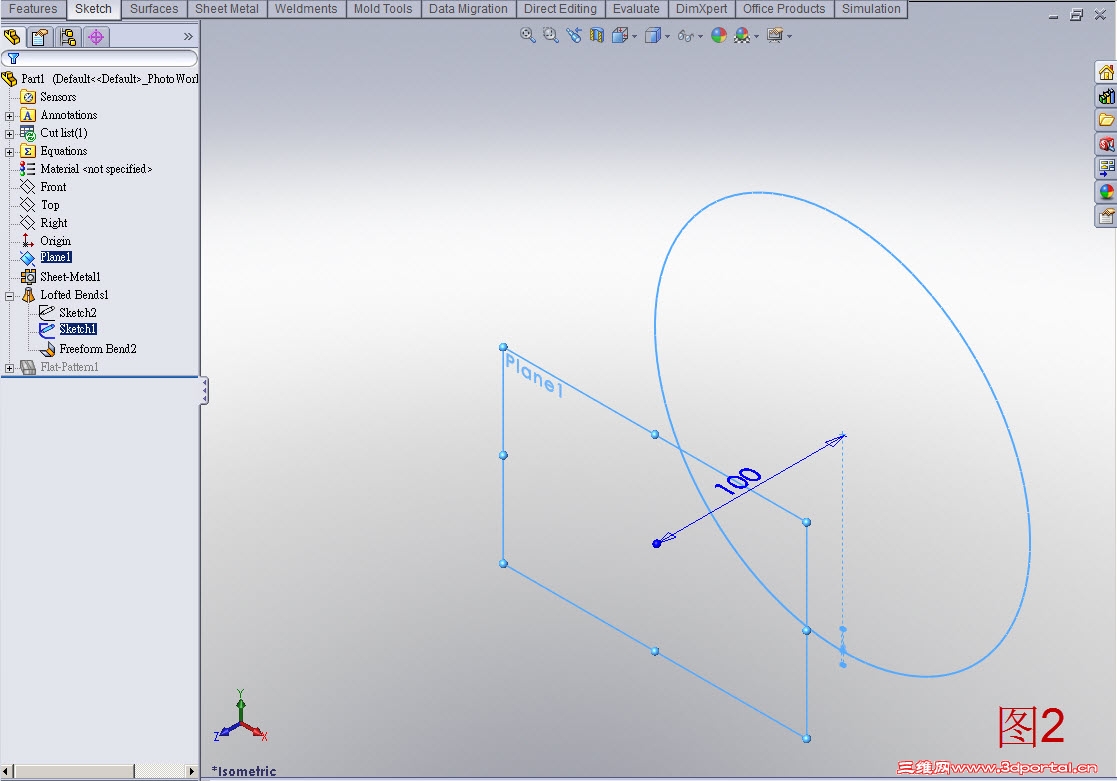The image size is (1117, 781).
Task: Open Hide/Show Items dropdown arrow
Action: (701, 36)
